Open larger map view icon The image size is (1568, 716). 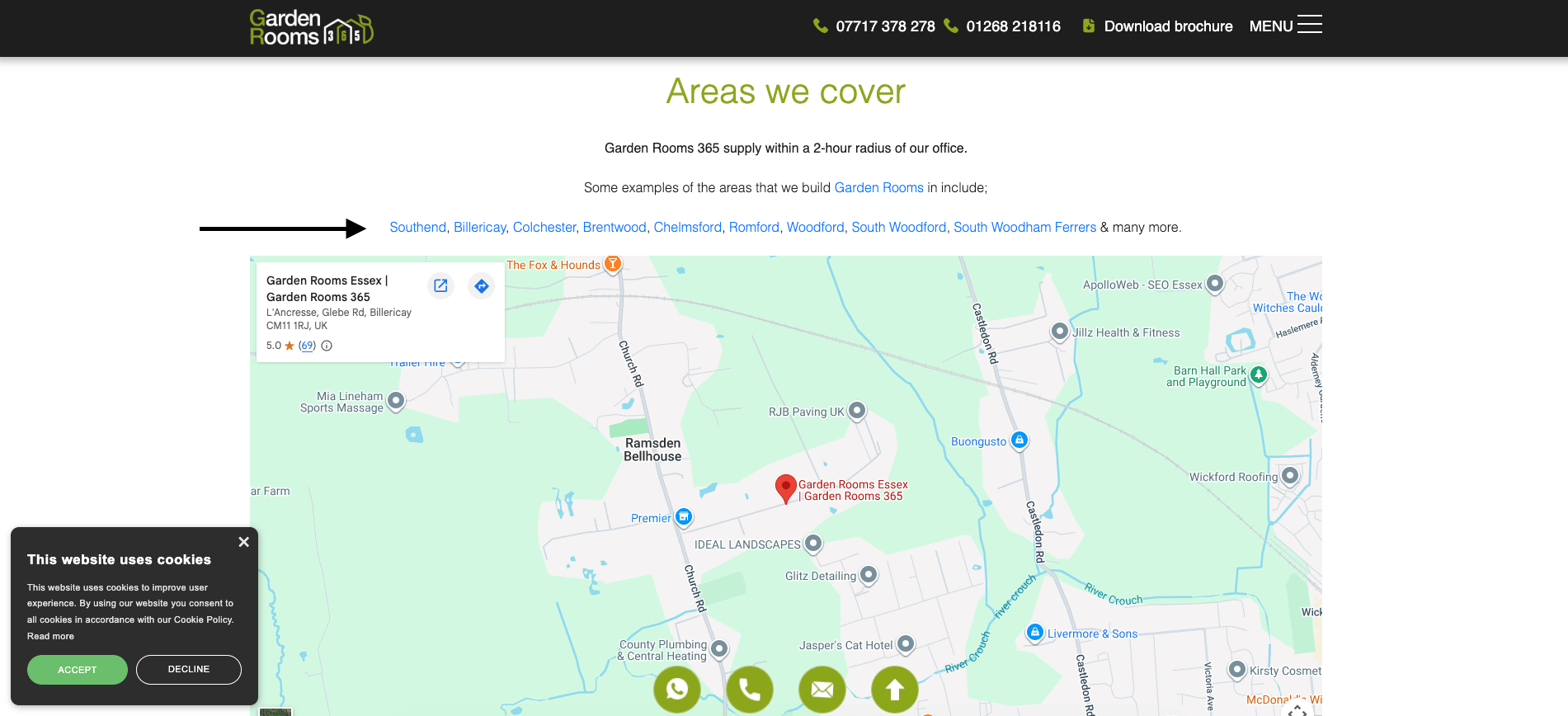(440, 285)
